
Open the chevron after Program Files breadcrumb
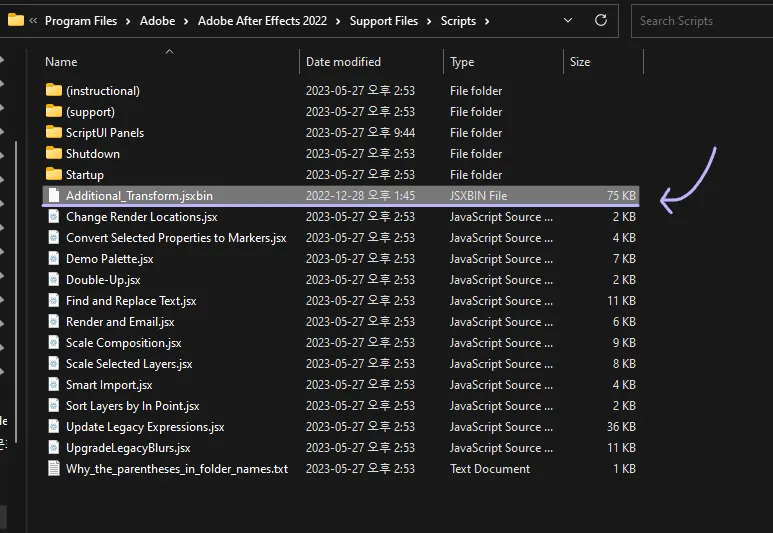(x=128, y=21)
